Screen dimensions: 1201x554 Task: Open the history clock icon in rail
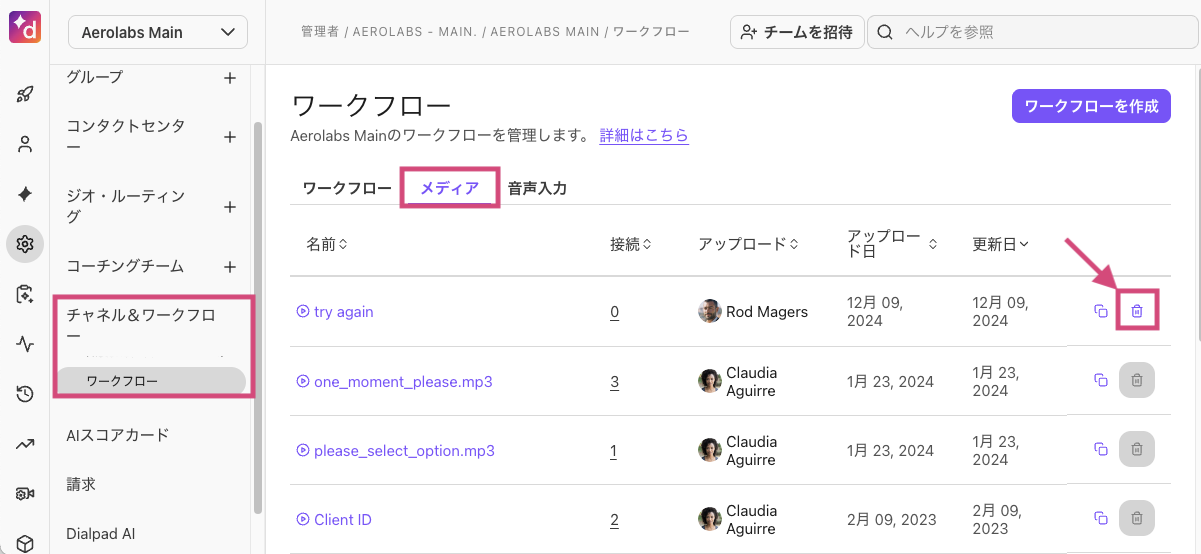point(25,394)
